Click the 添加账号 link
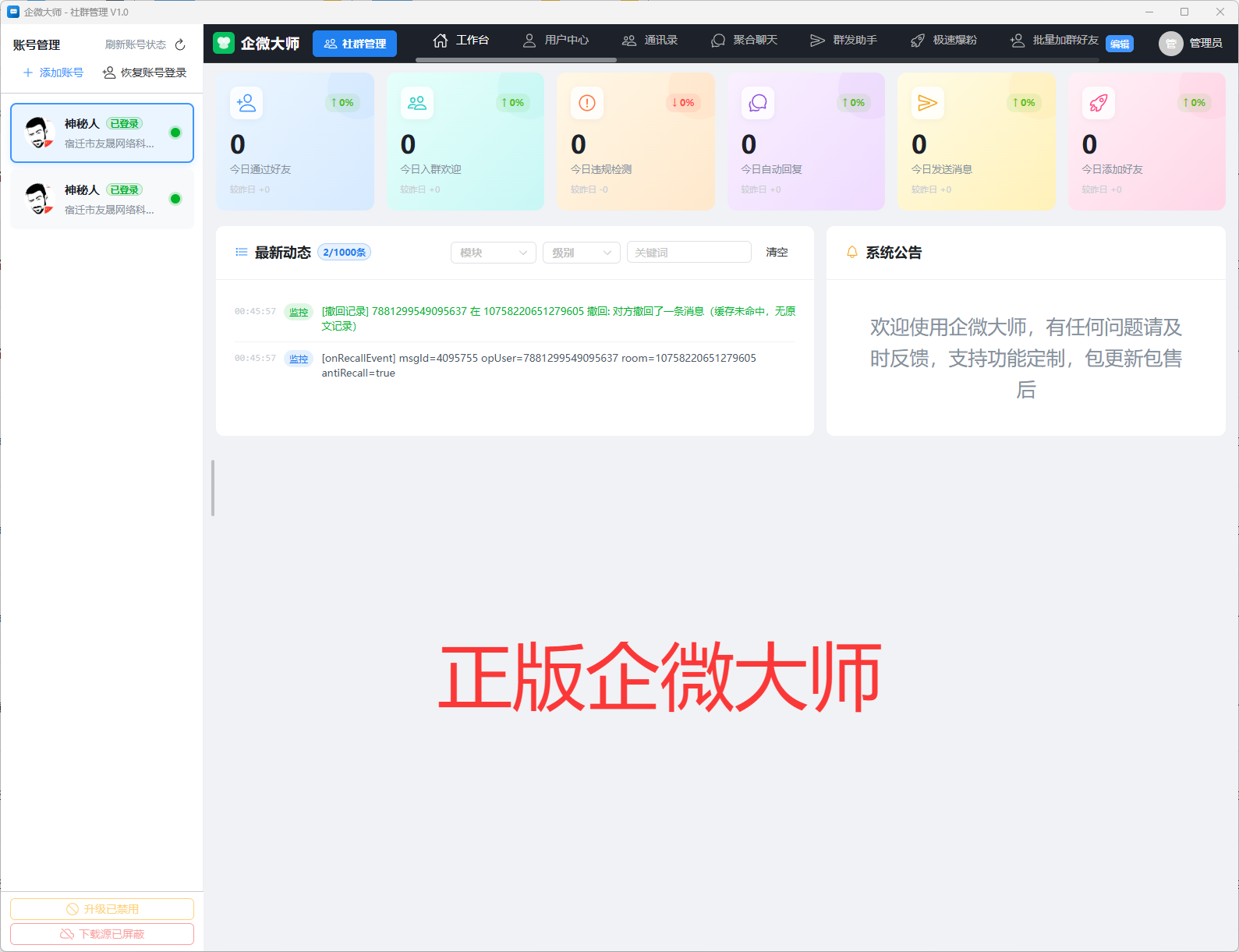The width and height of the screenshot is (1239, 952). coord(53,73)
